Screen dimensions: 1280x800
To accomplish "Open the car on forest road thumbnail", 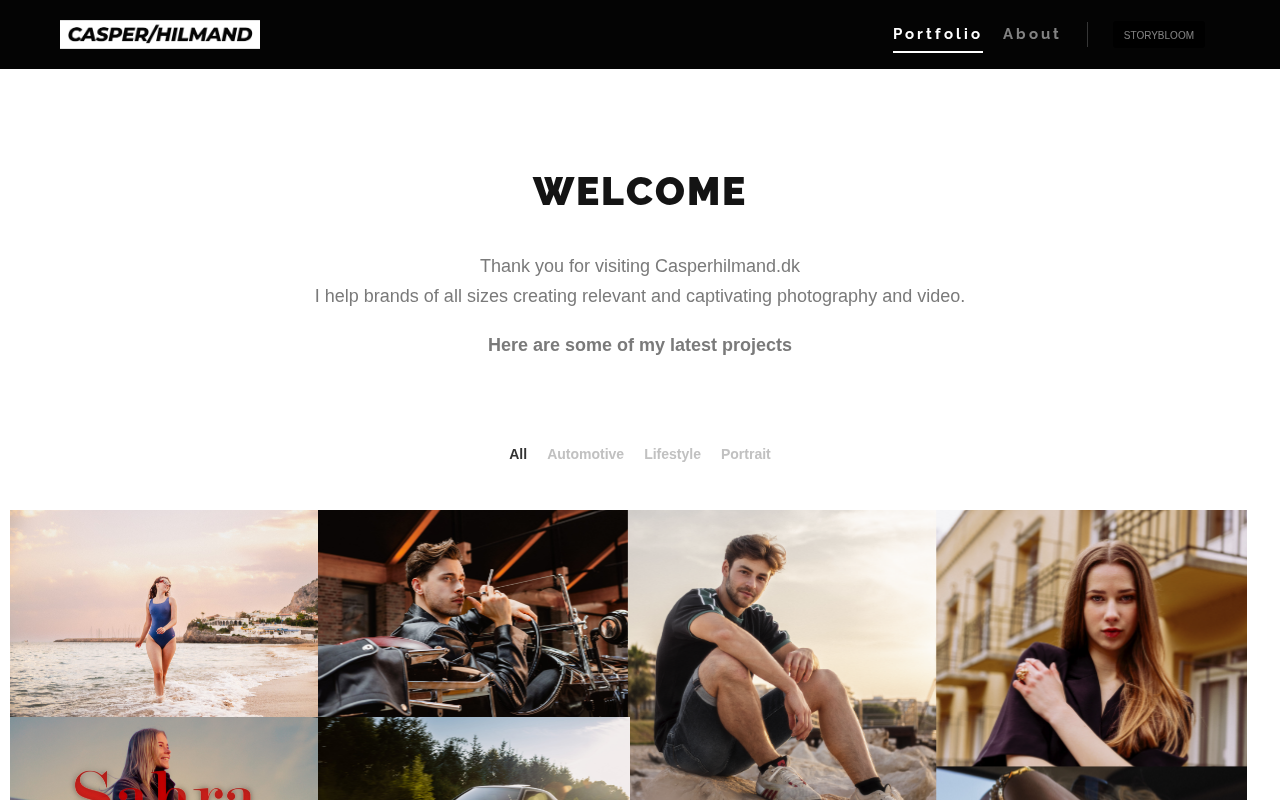I will pyautogui.click(x=473, y=759).
